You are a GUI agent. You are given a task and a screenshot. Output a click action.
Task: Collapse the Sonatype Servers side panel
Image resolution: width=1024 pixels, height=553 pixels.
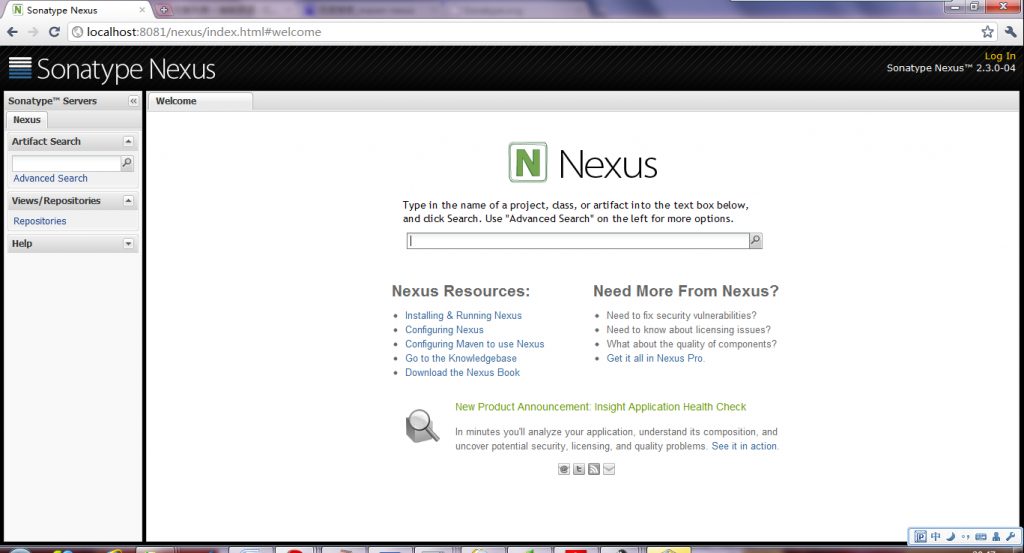pos(133,101)
